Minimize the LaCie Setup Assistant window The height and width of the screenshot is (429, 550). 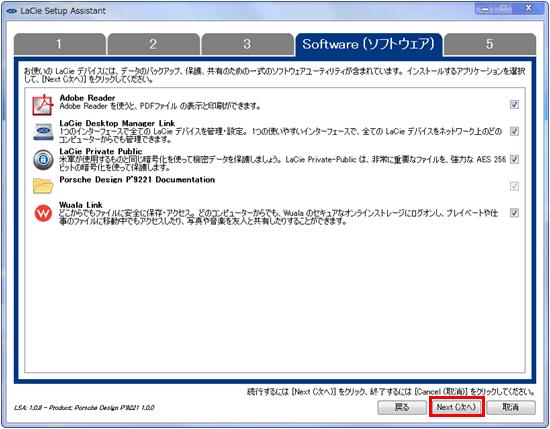(485, 9)
